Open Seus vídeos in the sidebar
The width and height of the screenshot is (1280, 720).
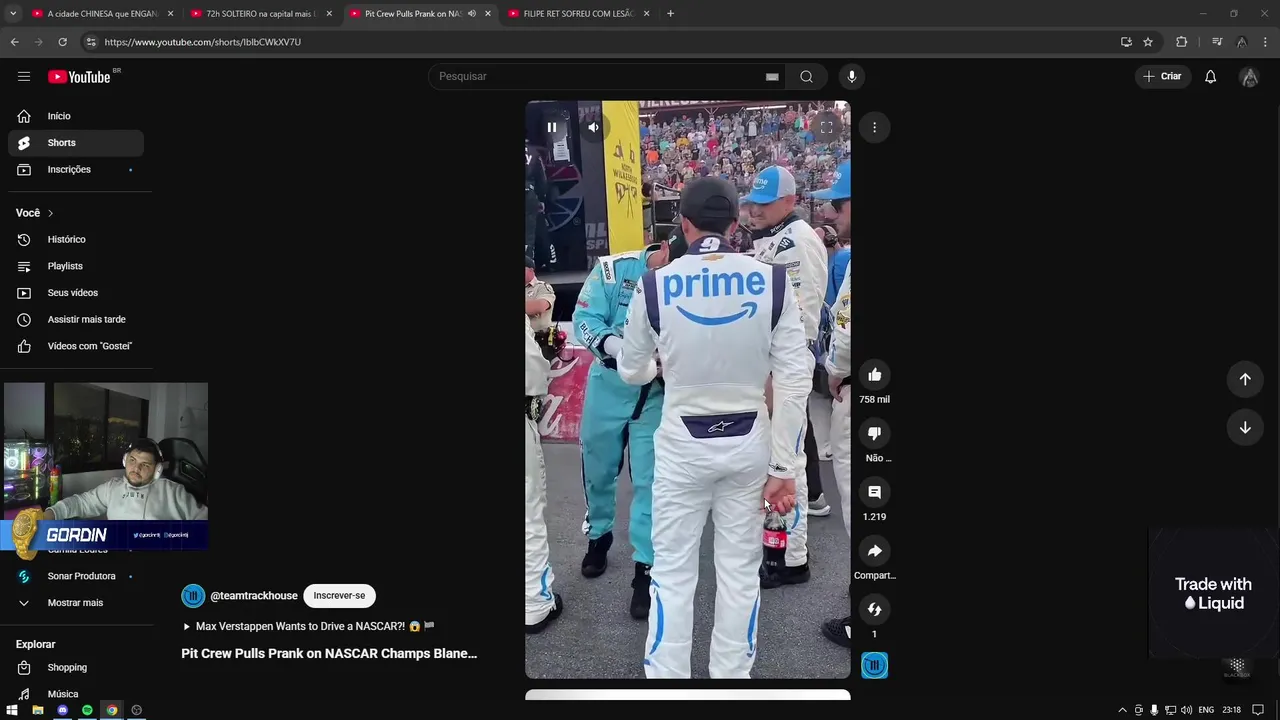coord(76,293)
